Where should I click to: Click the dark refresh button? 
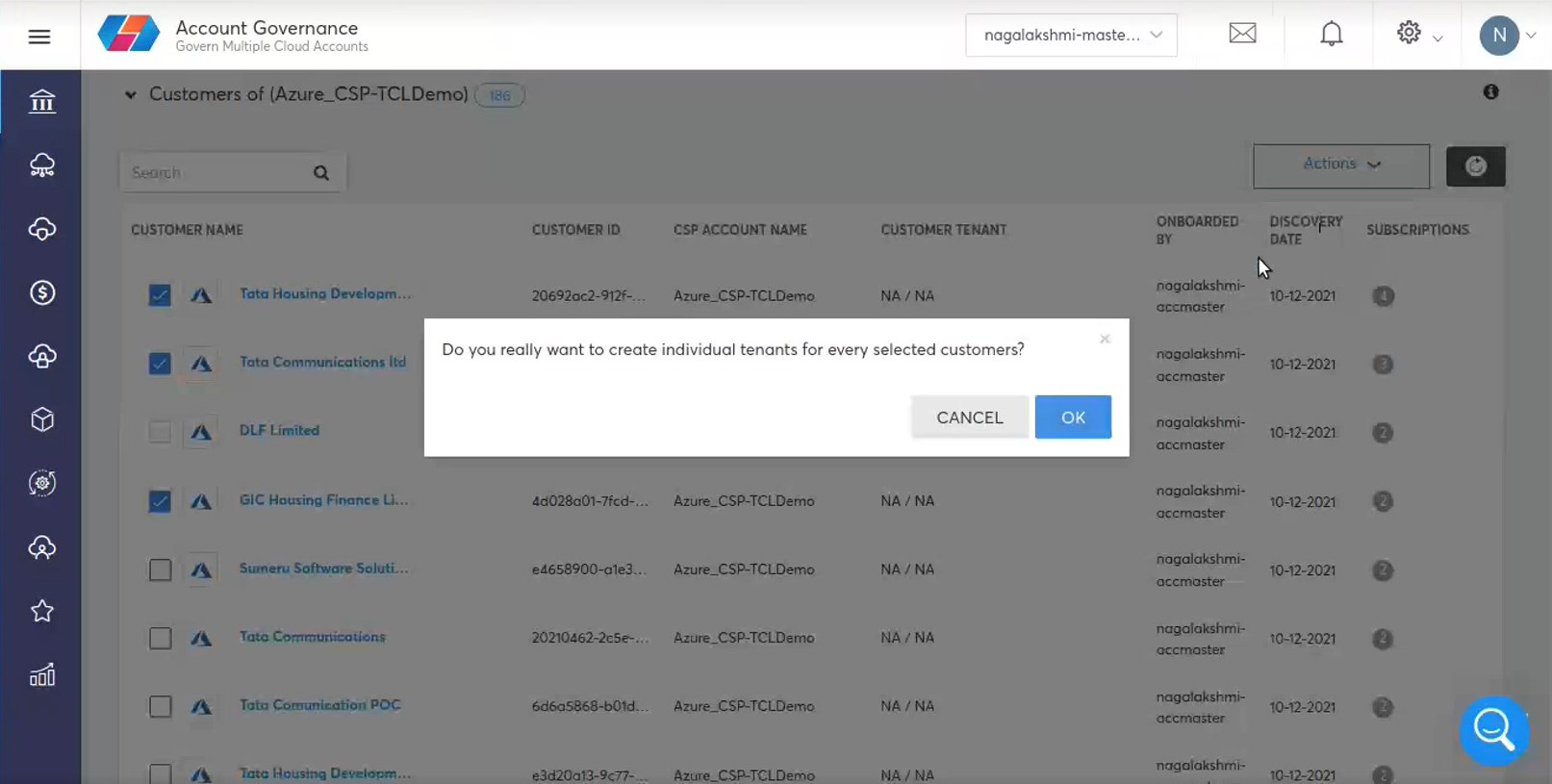[x=1475, y=166]
